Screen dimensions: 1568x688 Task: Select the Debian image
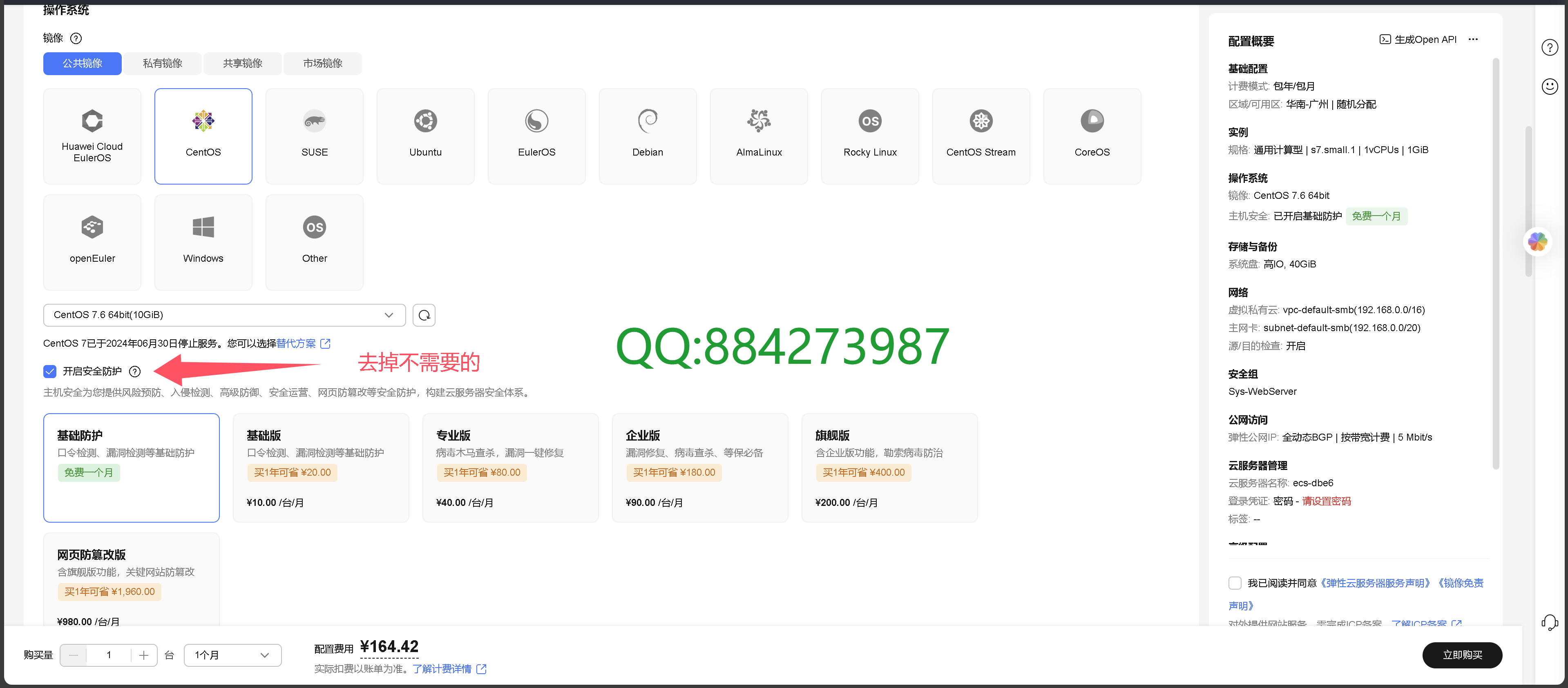[x=648, y=136]
